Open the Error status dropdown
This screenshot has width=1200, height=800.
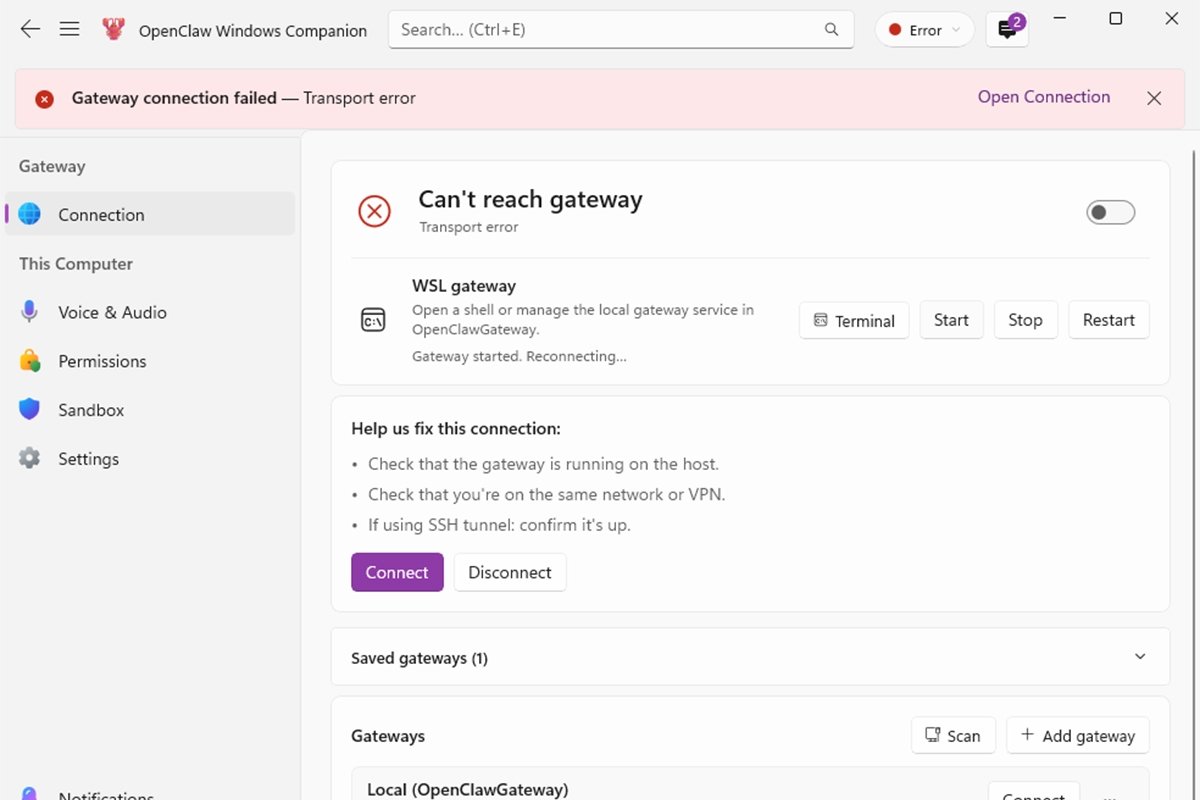(924, 30)
